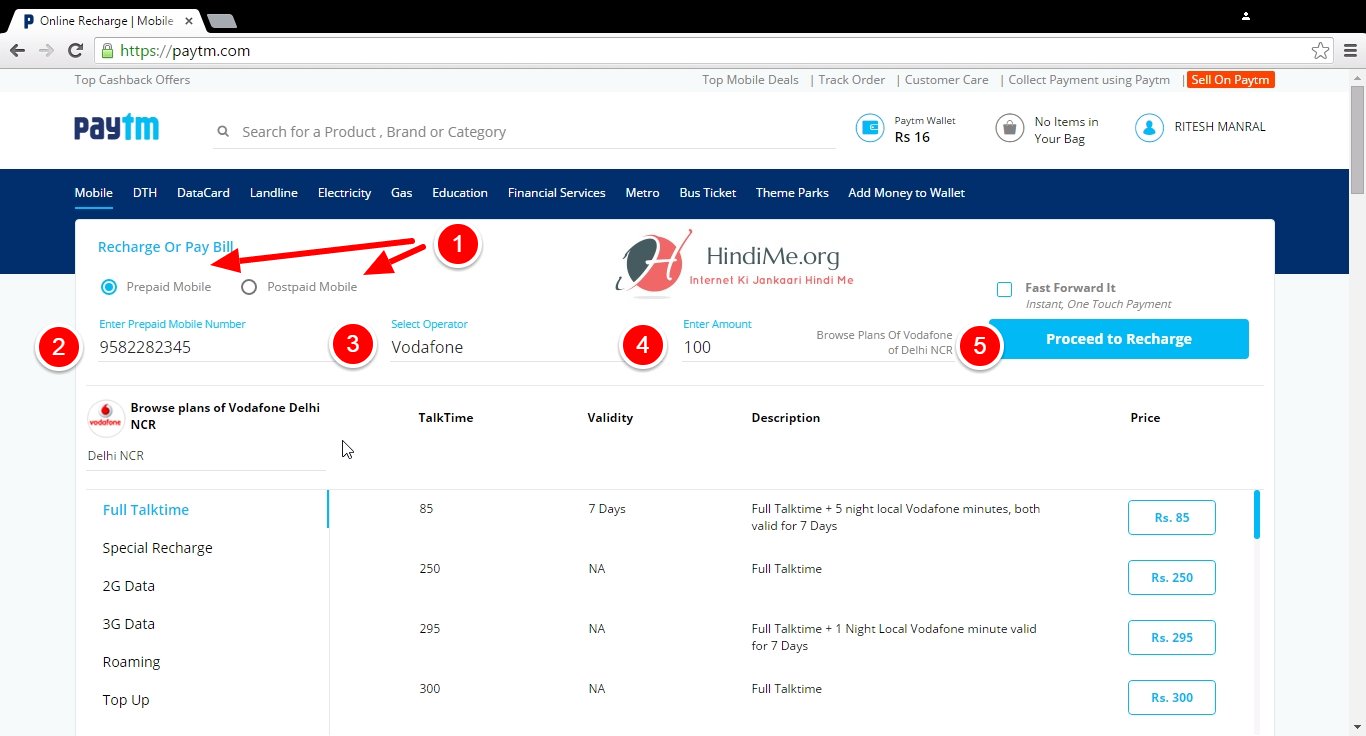The width and height of the screenshot is (1366, 736).
Task: Click the browser forward arrow
Action: (x=46, y=50)
